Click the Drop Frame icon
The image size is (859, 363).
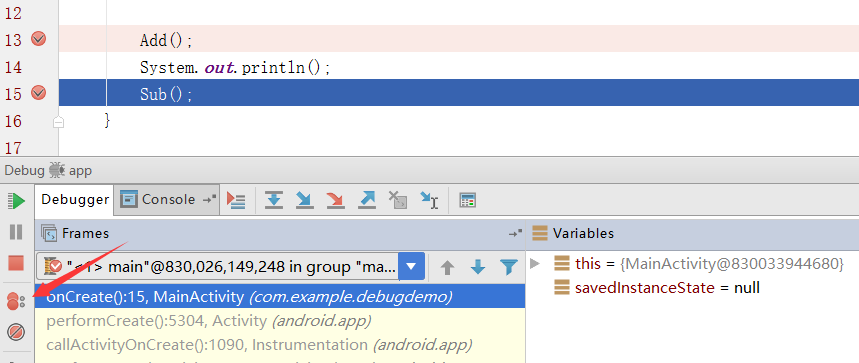398,200
